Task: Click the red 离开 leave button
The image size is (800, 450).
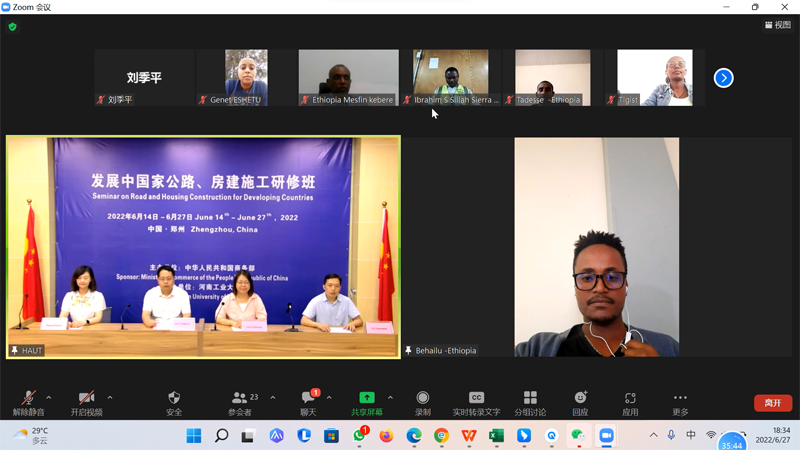Action: point(772,403)
